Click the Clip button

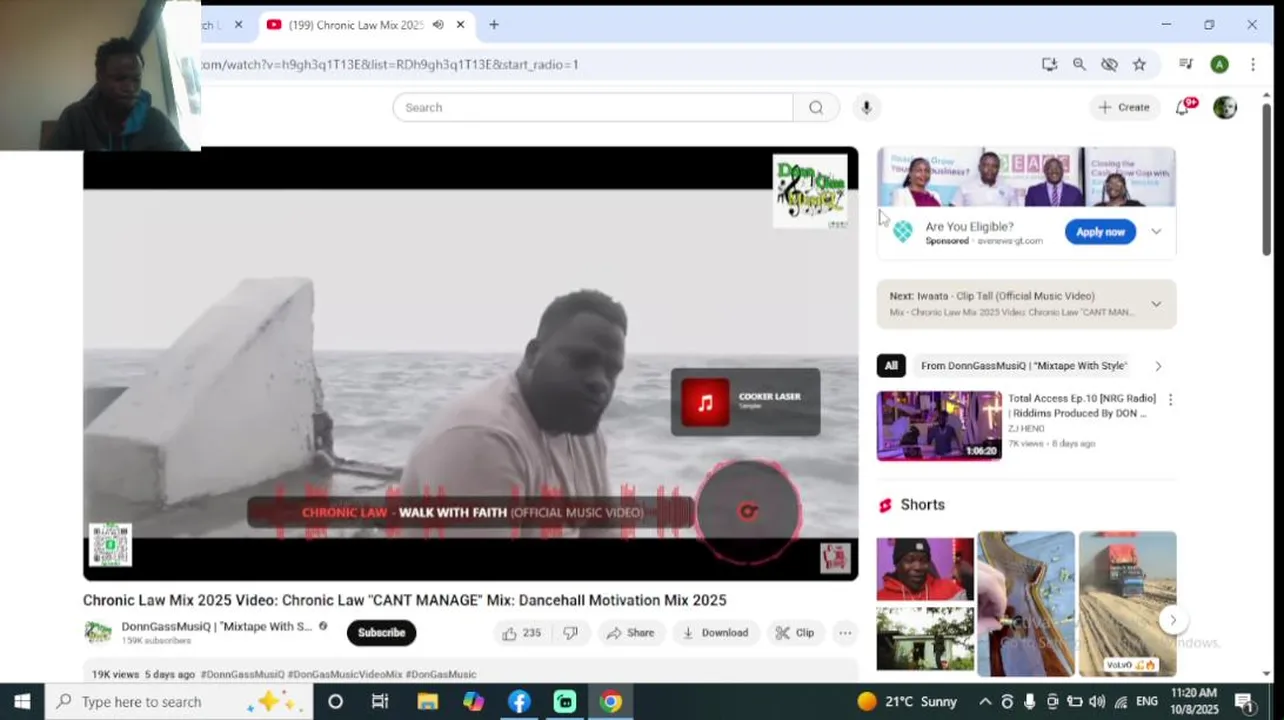click(795, 633)
